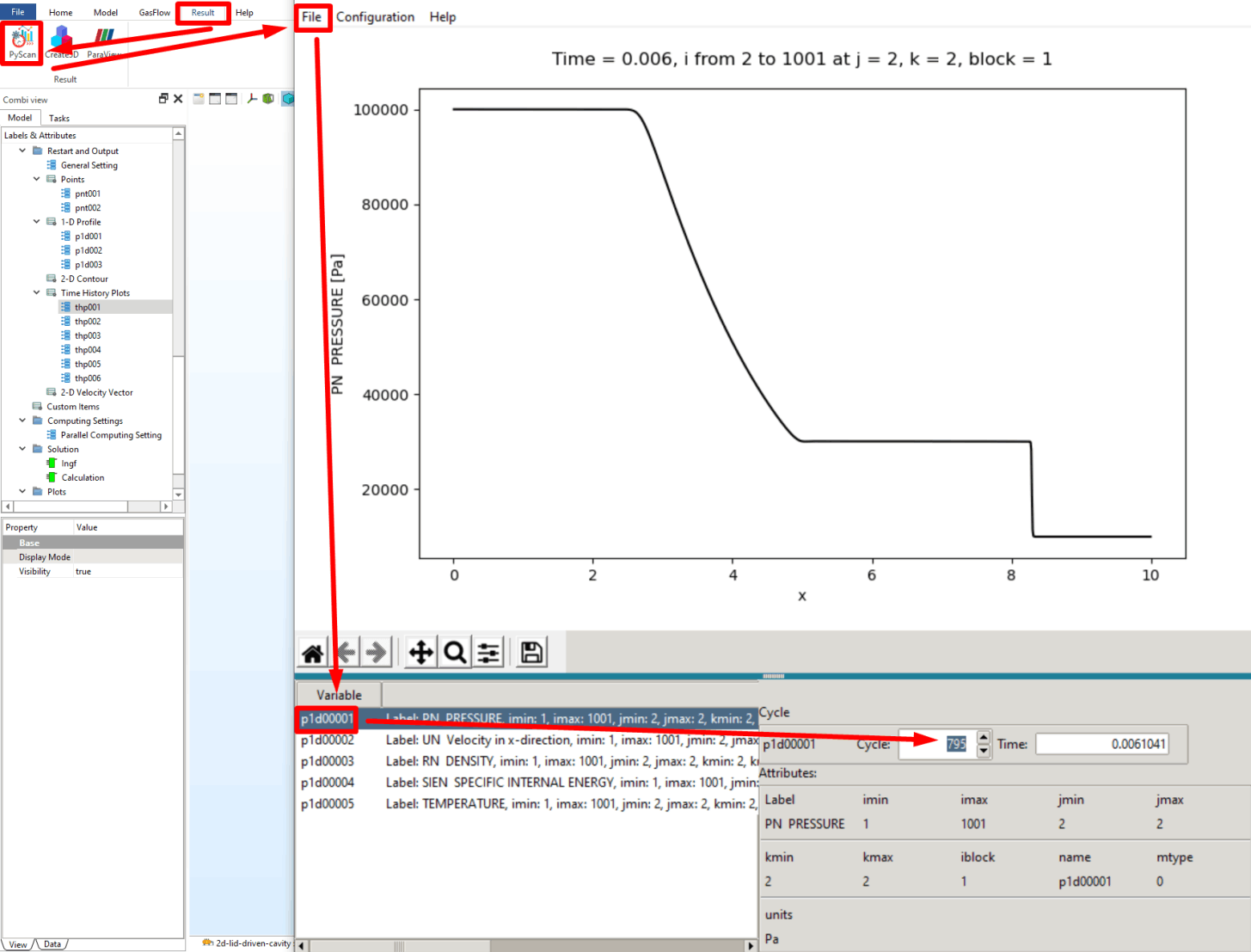This screenshot has height=952, width=1251.
Task: Click the General Setting item icon
Action: pyautogui.click(x=52, y=165)
